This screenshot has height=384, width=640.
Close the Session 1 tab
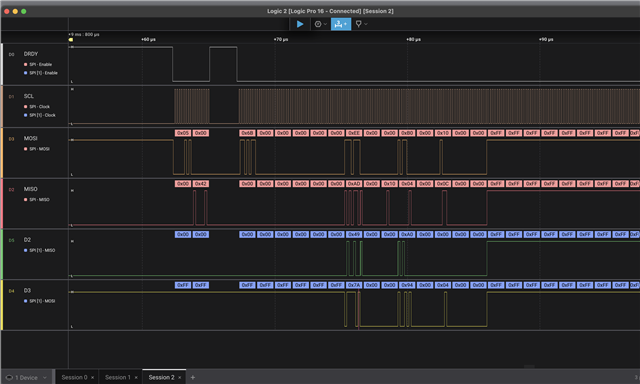(x=136, y=377)
